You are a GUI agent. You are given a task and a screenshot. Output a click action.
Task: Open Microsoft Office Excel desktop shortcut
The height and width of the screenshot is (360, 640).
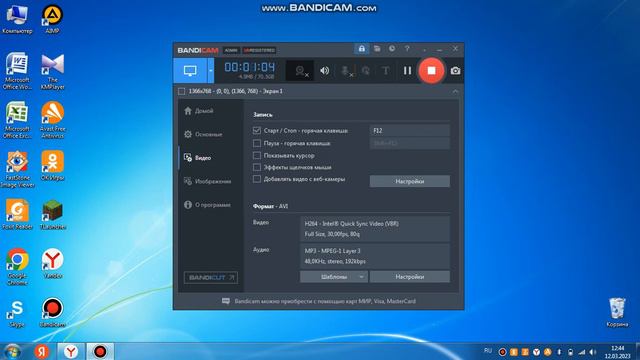[17, 120]
